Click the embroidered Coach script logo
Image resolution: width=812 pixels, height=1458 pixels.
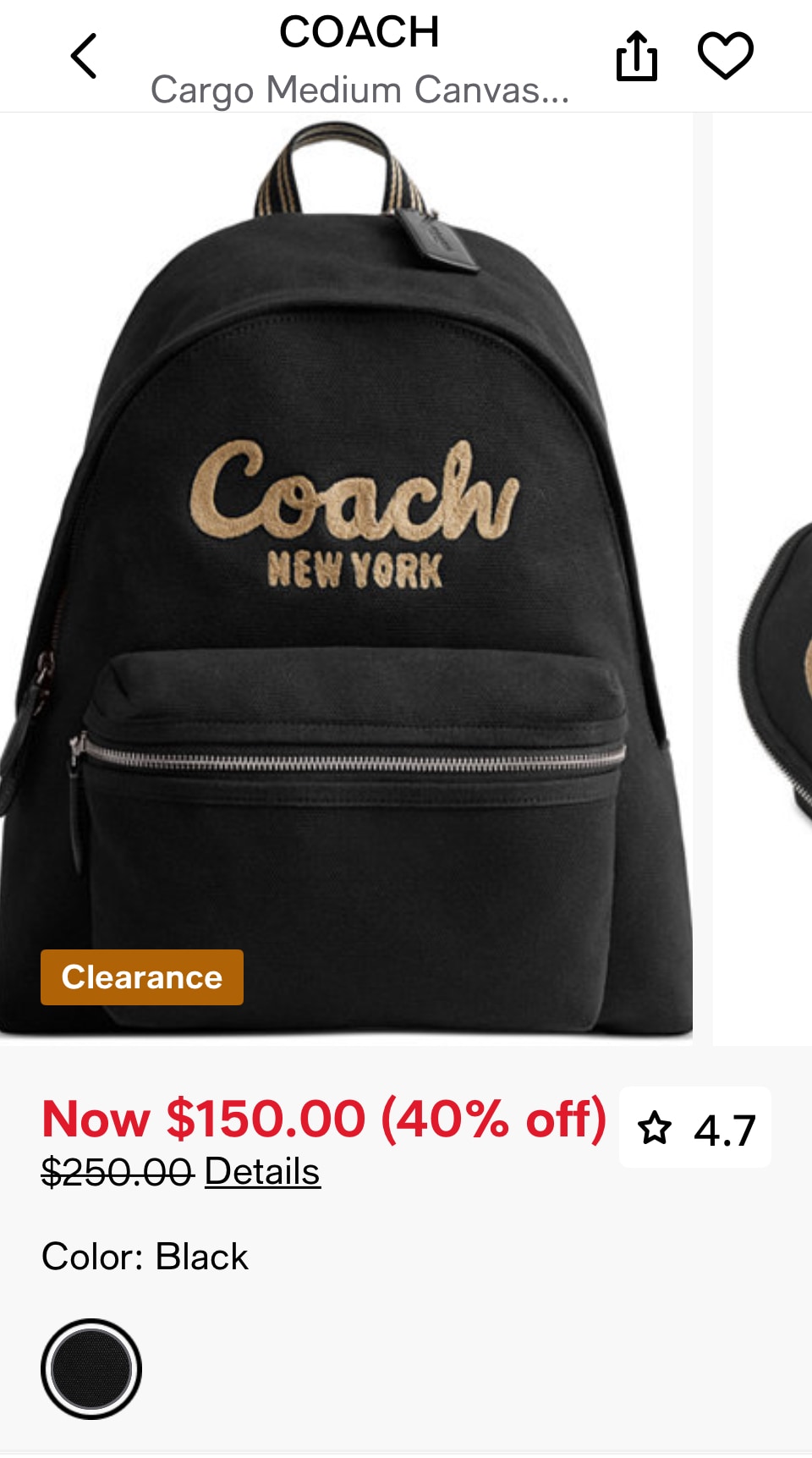point(354,491)
